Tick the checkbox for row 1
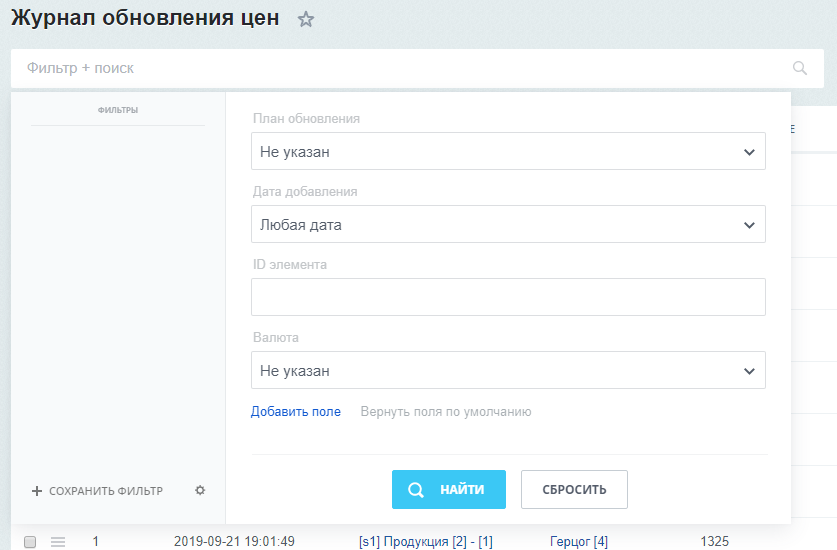 (x=30, y=541)
